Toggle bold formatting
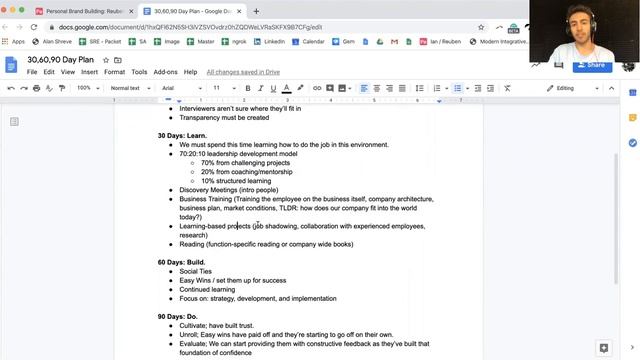Image resolution: width=640 pixels, height=360 pixels. pos(248,88)
